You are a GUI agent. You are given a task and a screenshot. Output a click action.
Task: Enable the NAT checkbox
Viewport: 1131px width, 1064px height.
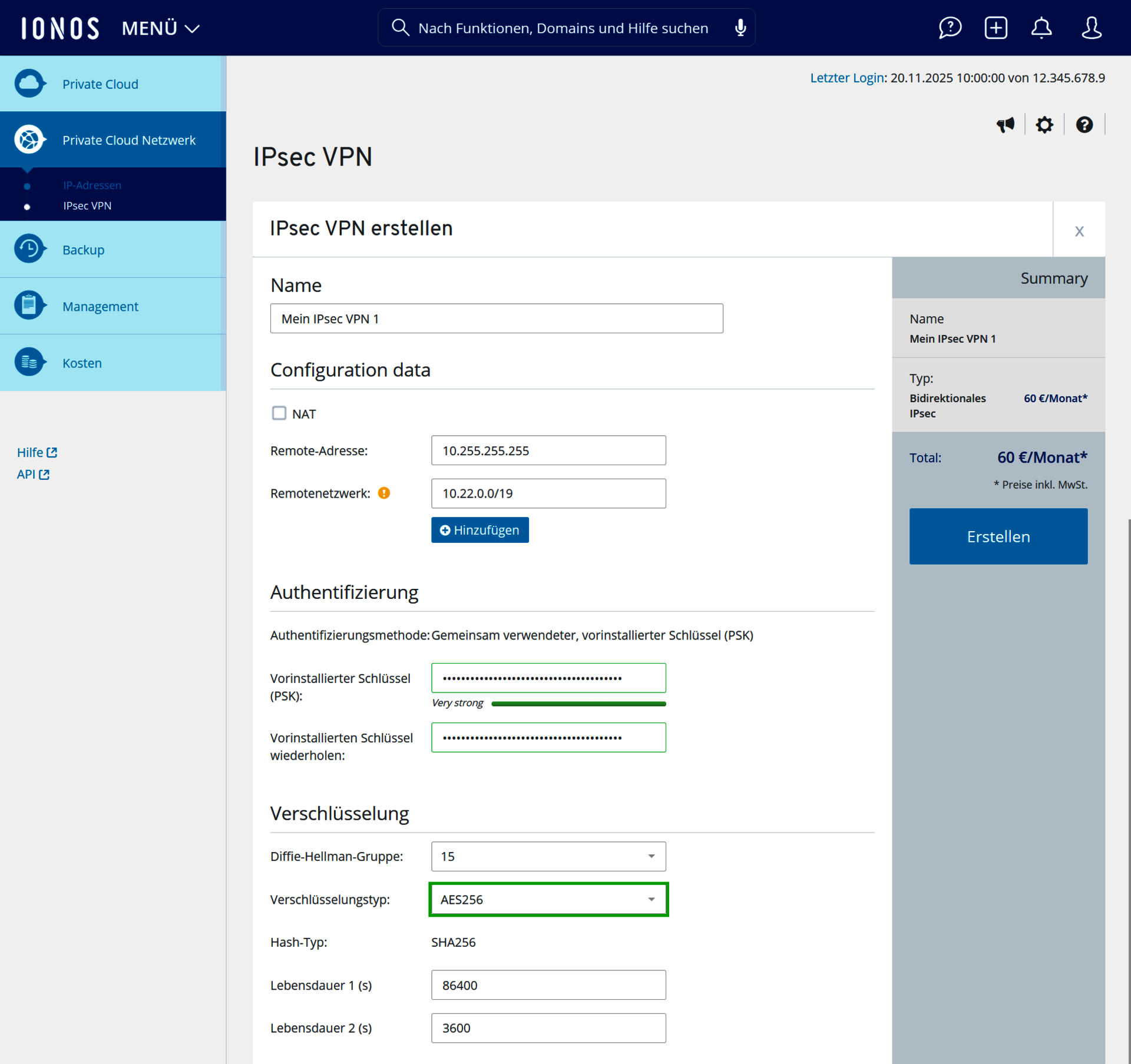[x=279, y=413]
